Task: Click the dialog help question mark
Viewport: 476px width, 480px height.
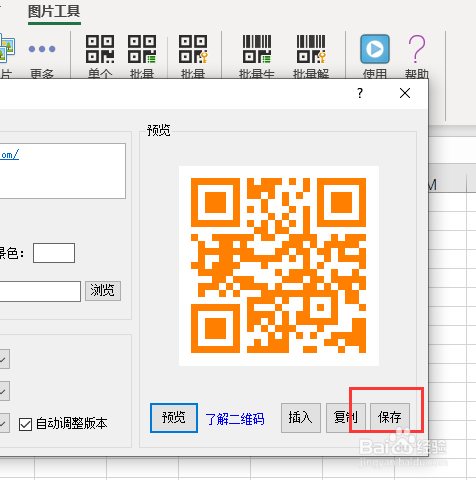Action: 360,93
